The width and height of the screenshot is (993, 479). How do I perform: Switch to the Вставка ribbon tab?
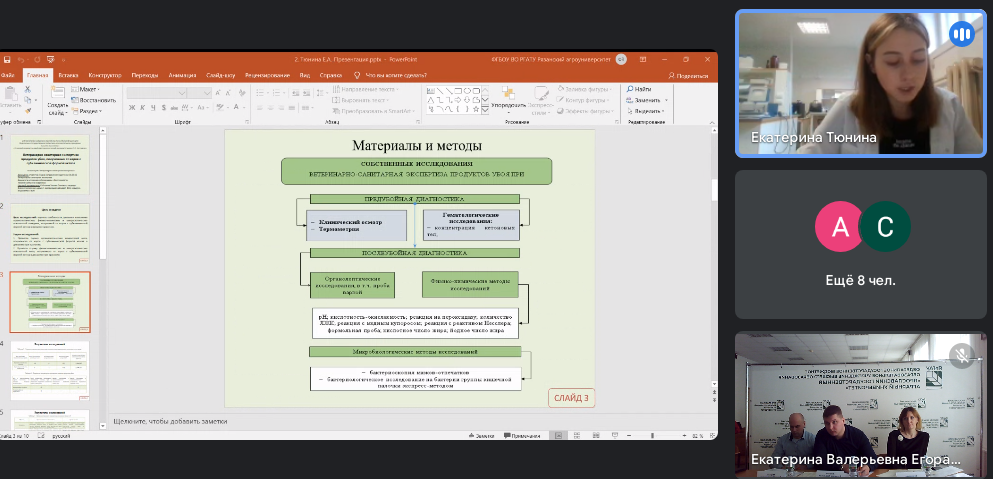(68, 75)
